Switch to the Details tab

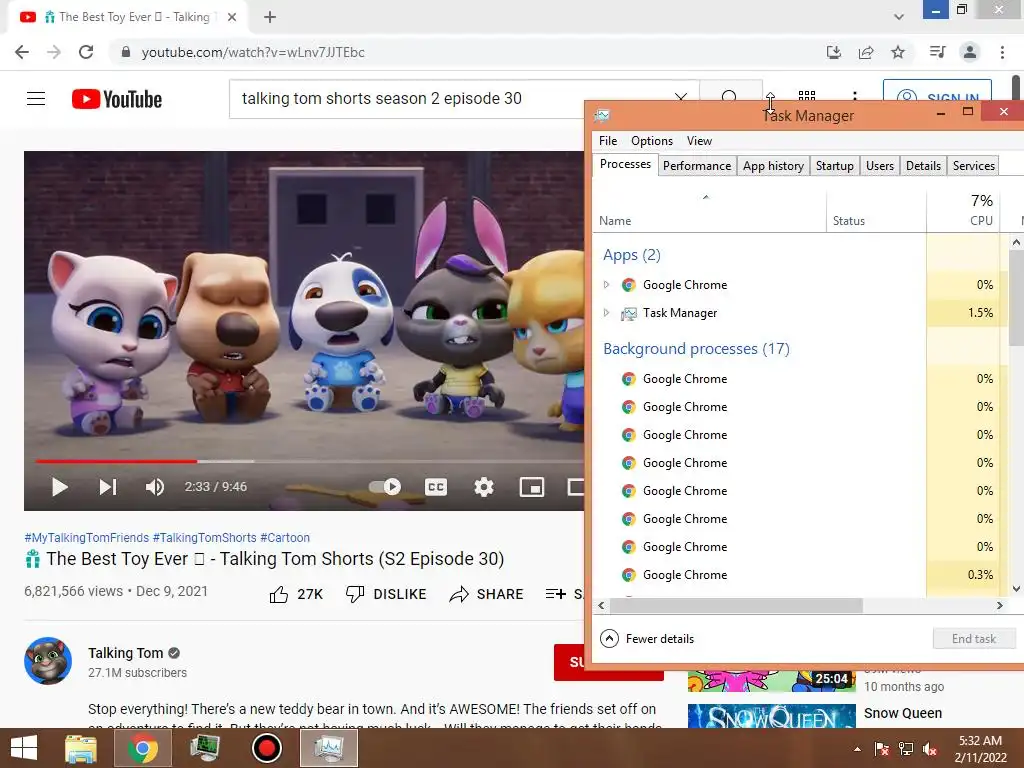pyautogui.click(x=923, y=166)
